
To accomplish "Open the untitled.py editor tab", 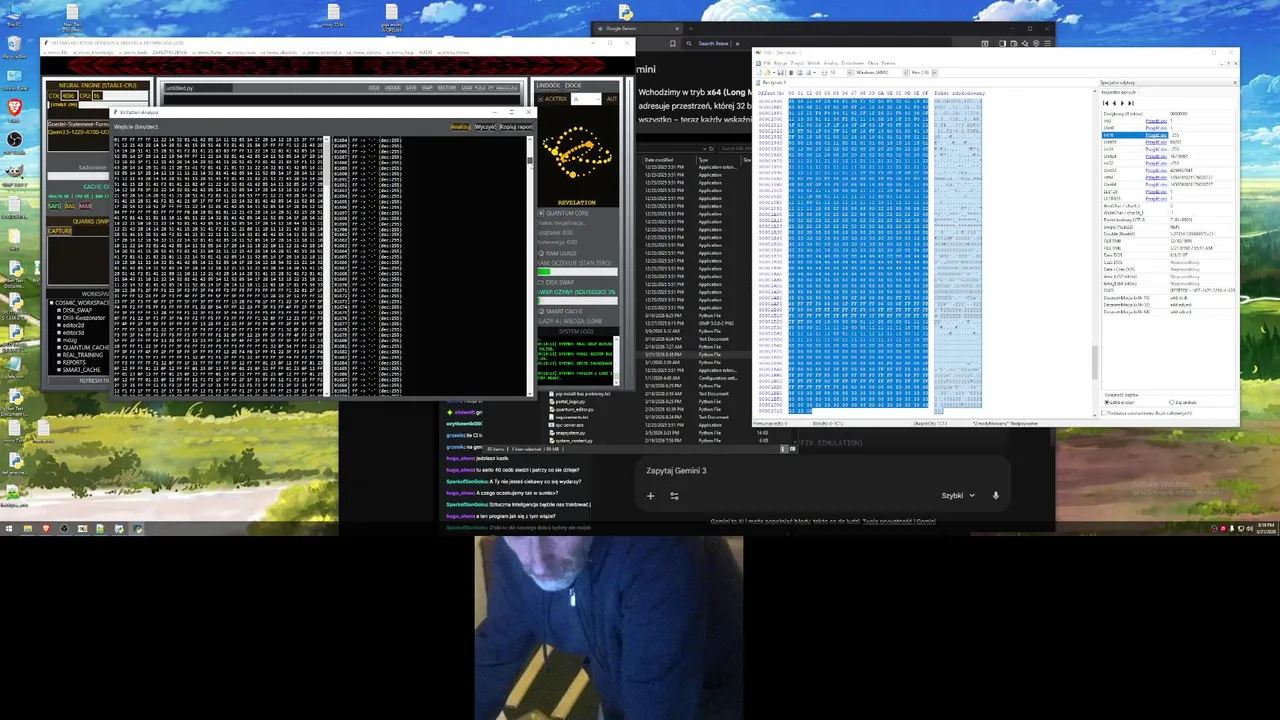I will pyautogui.click(x=199, y=88).
